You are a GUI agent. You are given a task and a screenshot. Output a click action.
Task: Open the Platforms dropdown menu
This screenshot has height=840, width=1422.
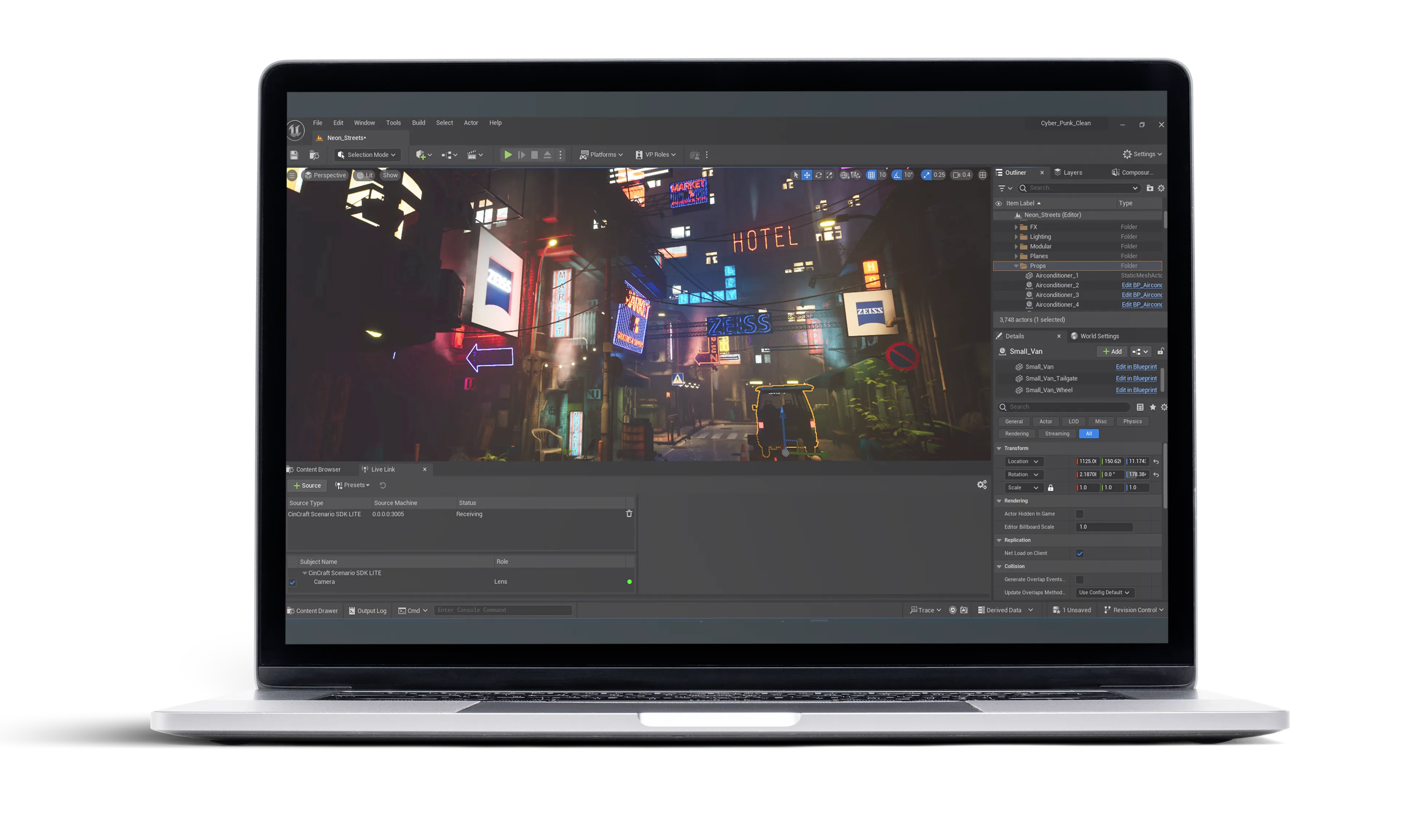tap(601, 154)
